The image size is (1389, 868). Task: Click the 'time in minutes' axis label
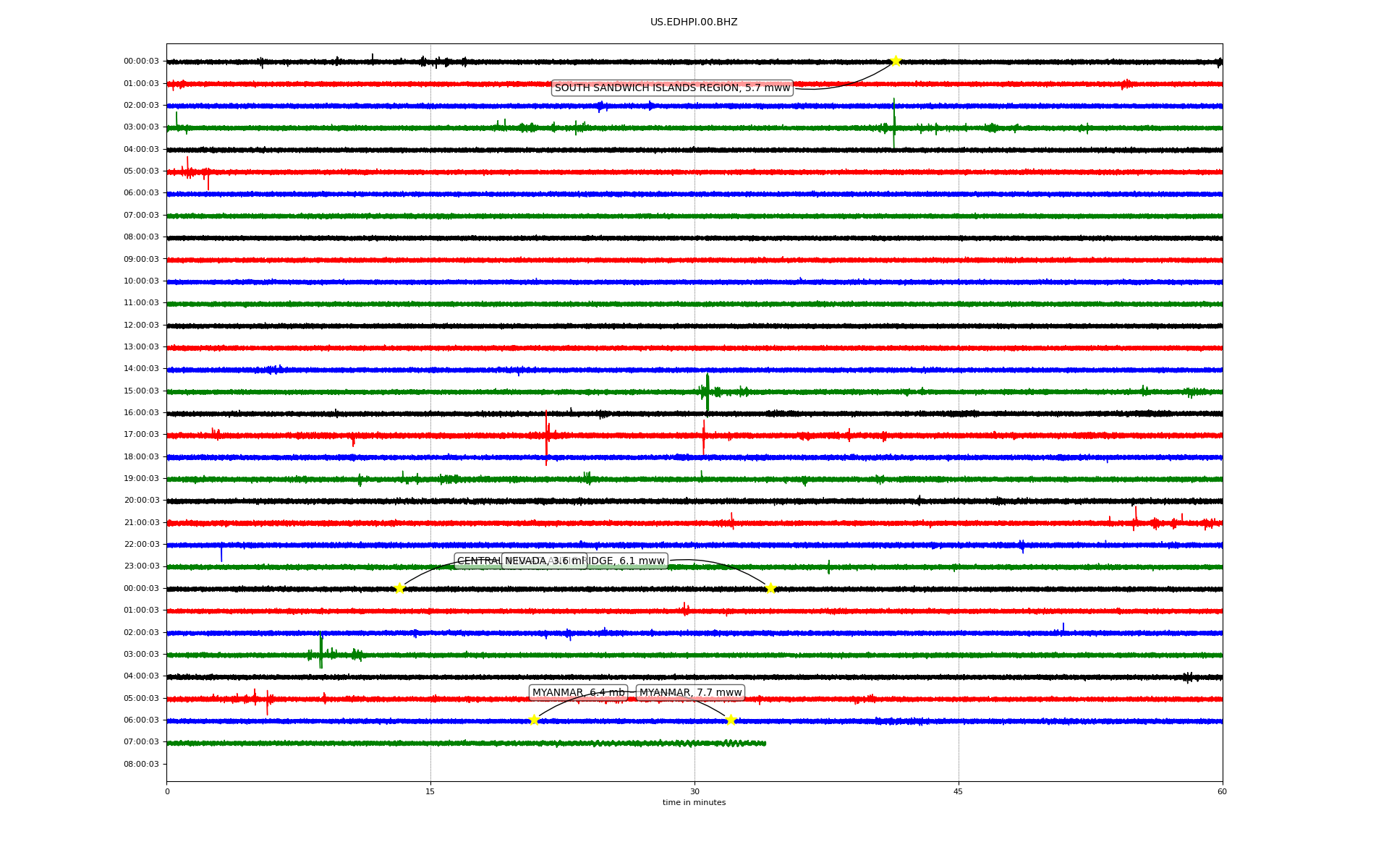click(x=694, y=803)
